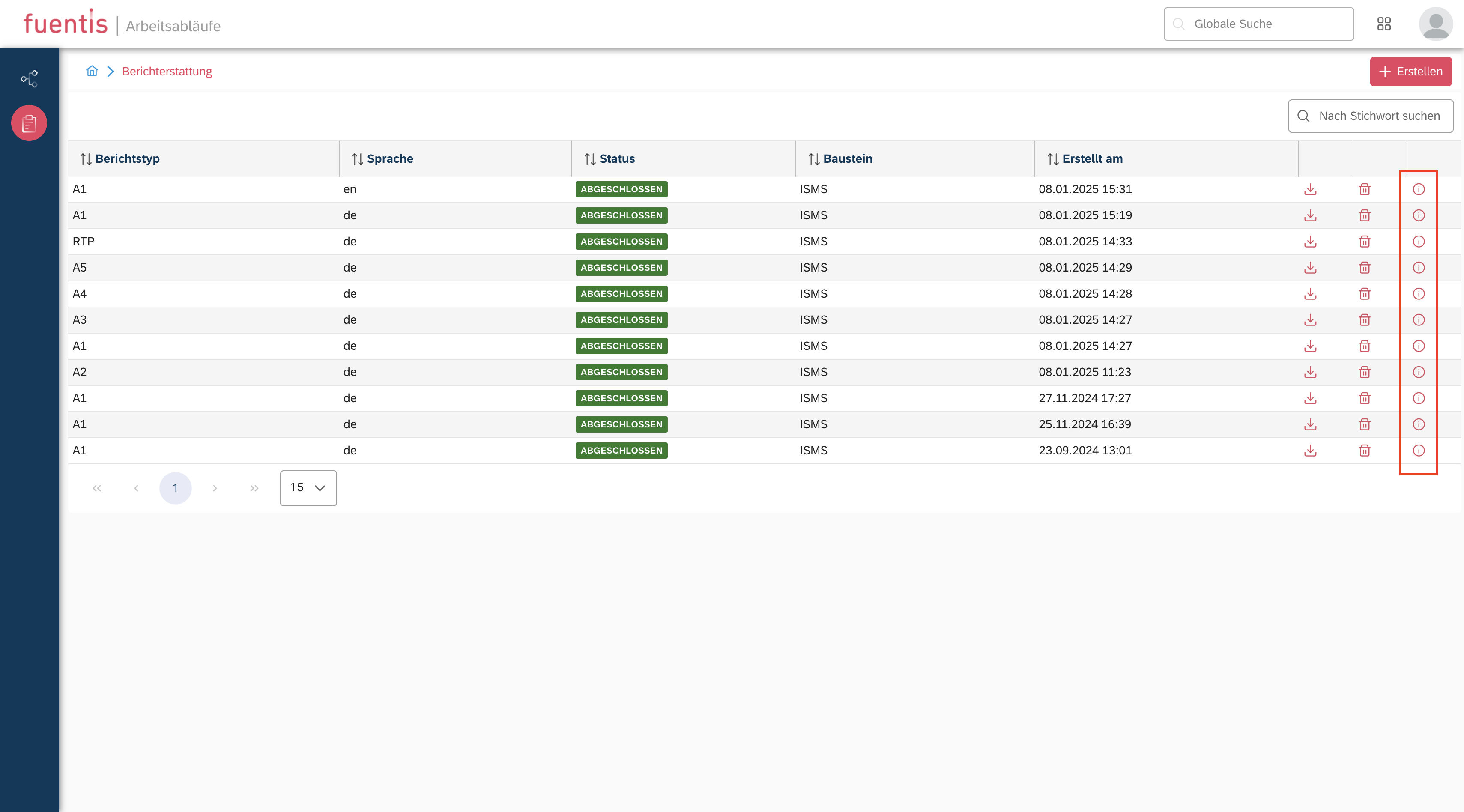Open the workflow diagram sidebar icon
The image size is (1464, 812).
pyautogui.click(x=29, y=78)
